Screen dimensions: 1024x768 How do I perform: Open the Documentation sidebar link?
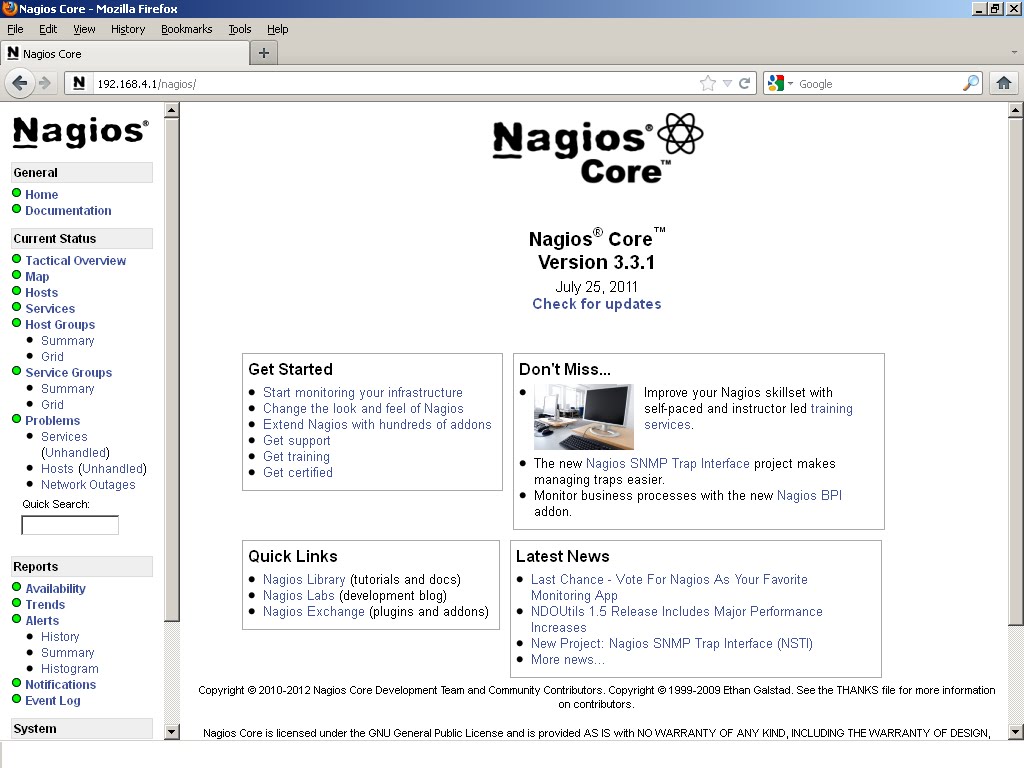69,210
